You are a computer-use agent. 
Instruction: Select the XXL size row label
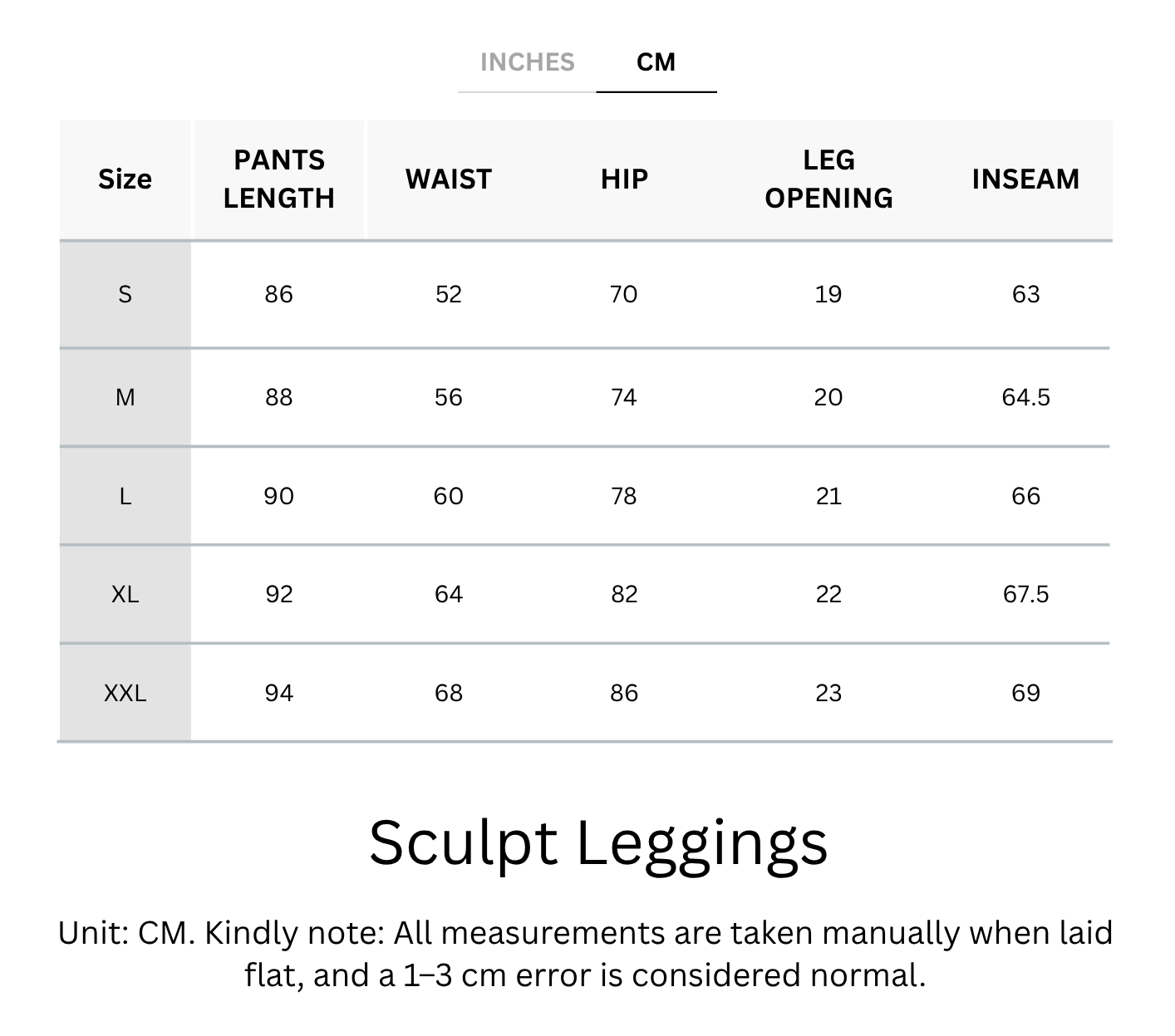pyautogui.click(x=125, y=693)
